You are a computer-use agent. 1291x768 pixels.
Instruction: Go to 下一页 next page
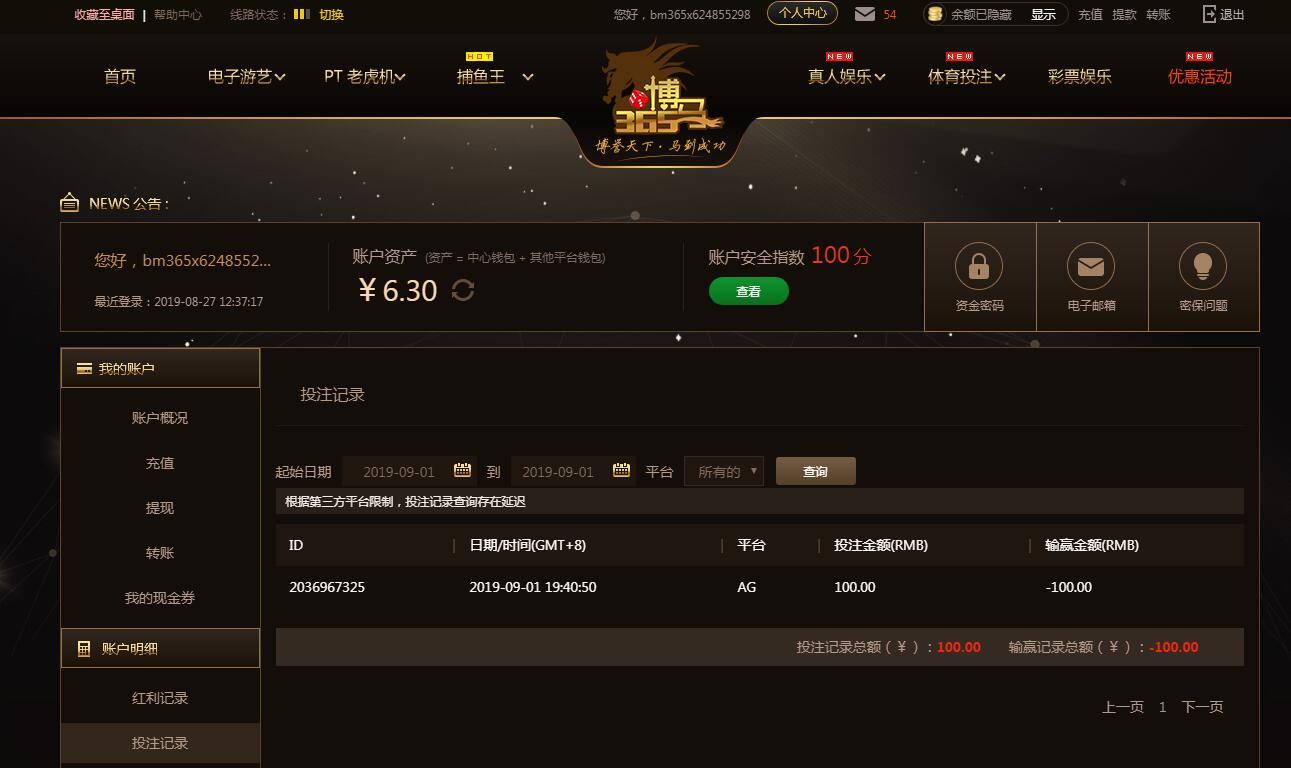click(1202, 706)
